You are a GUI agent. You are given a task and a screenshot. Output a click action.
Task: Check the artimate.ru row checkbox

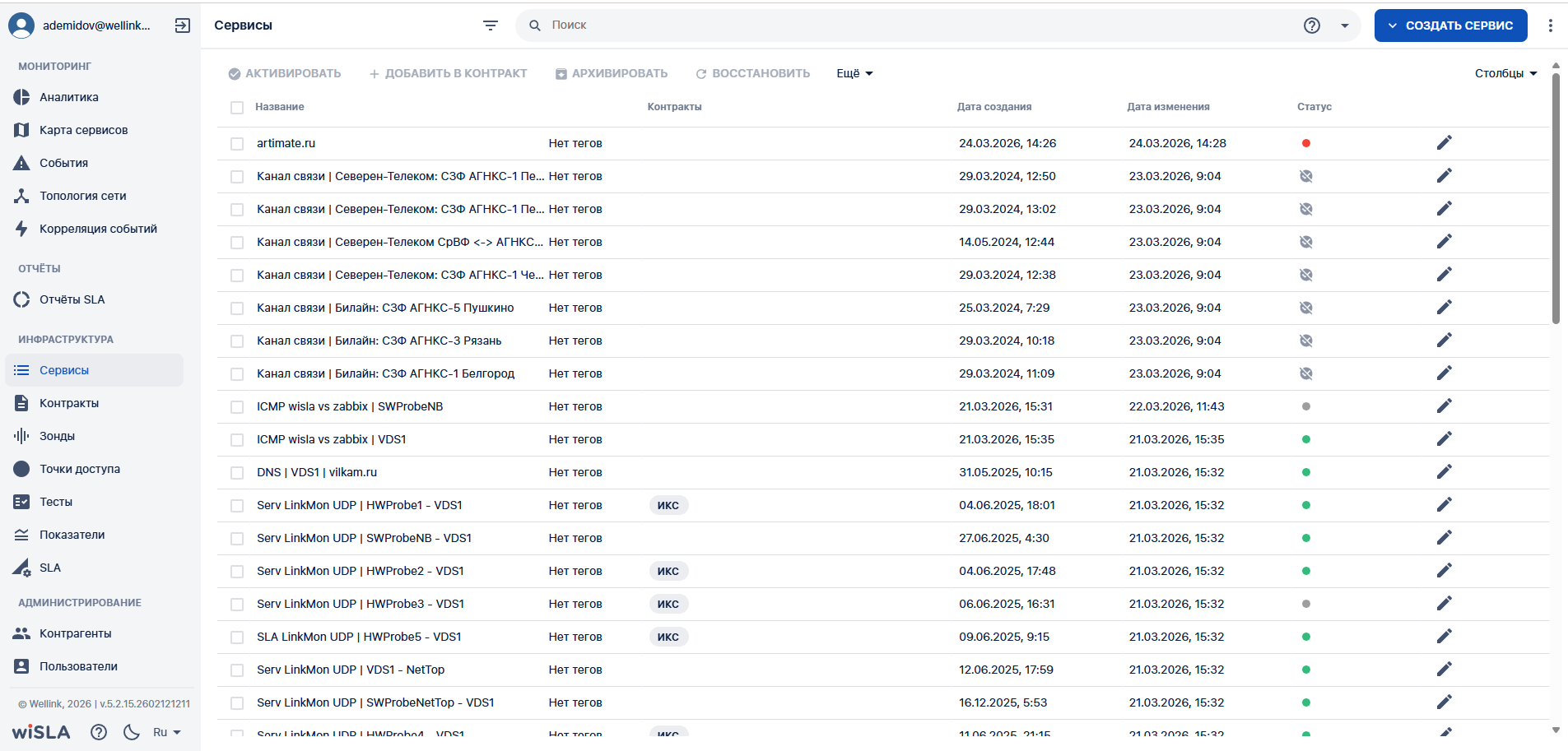tap(237, 143)
